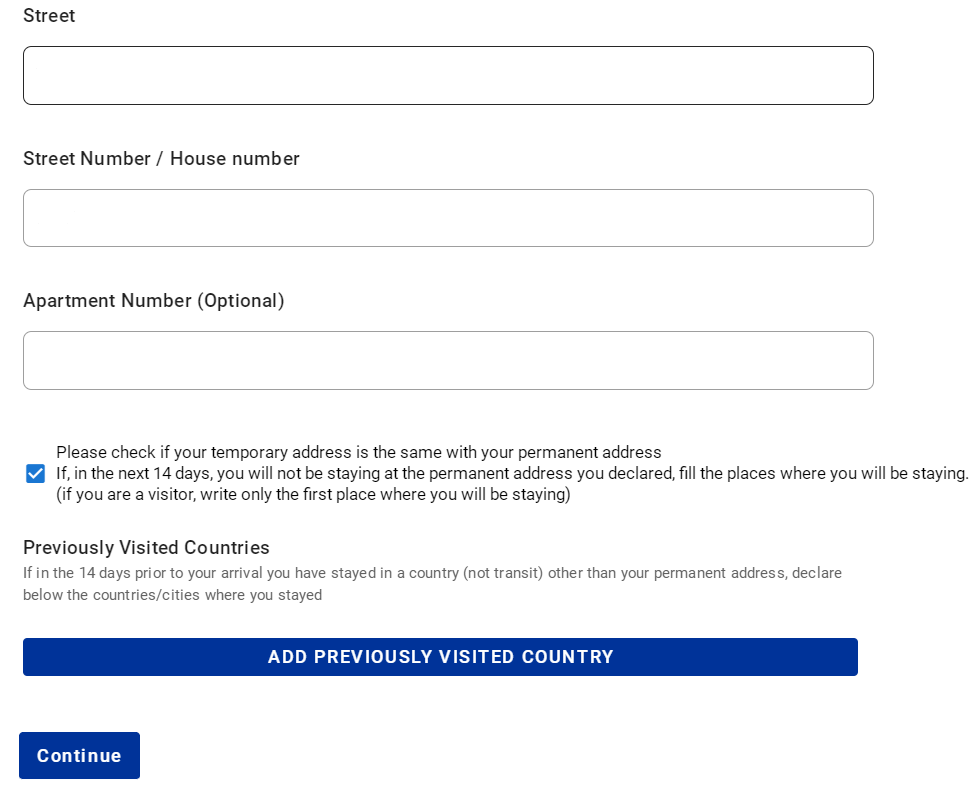
Task: Click the Street field label
Action: click(x=49, y=16)
